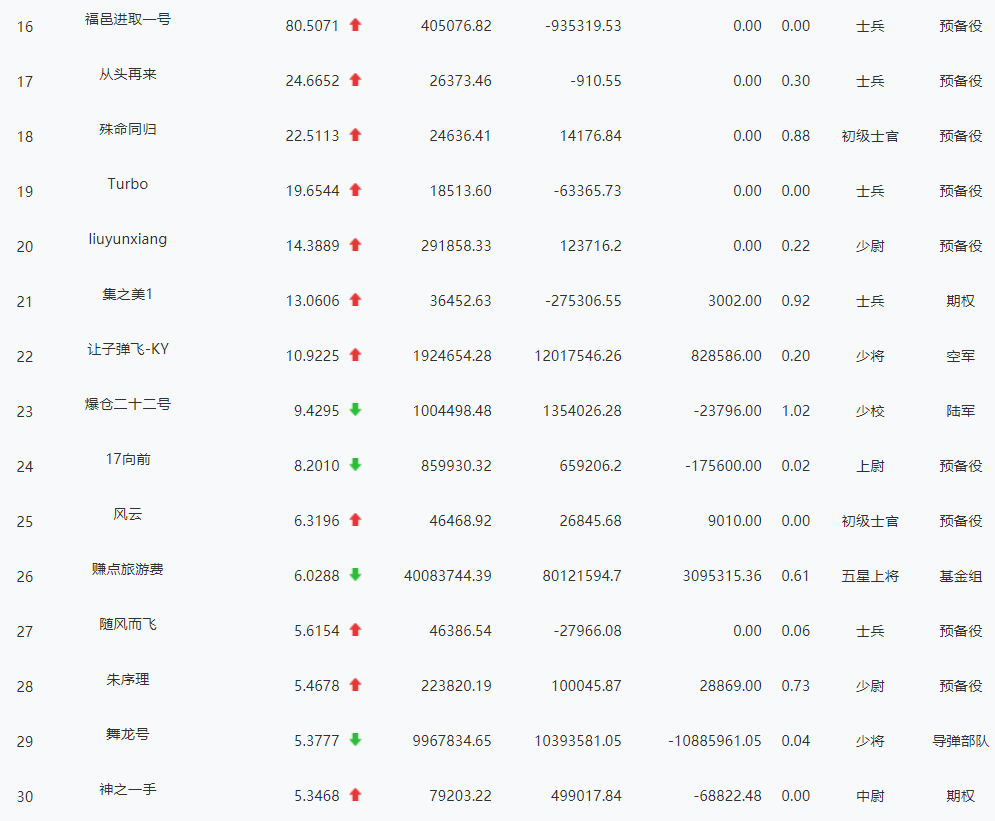Click 中尉 rank in row 30

pyautogui.click(x=870, y=796)
